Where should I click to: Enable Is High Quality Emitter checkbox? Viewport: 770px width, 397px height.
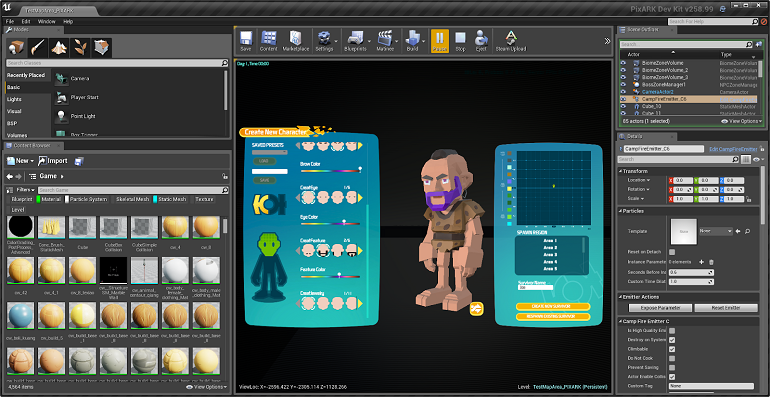click(x=672, y=331)
